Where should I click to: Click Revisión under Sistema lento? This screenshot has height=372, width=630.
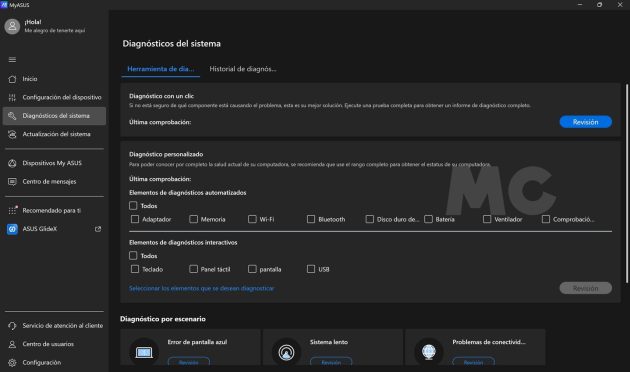[x=331, y=362]
